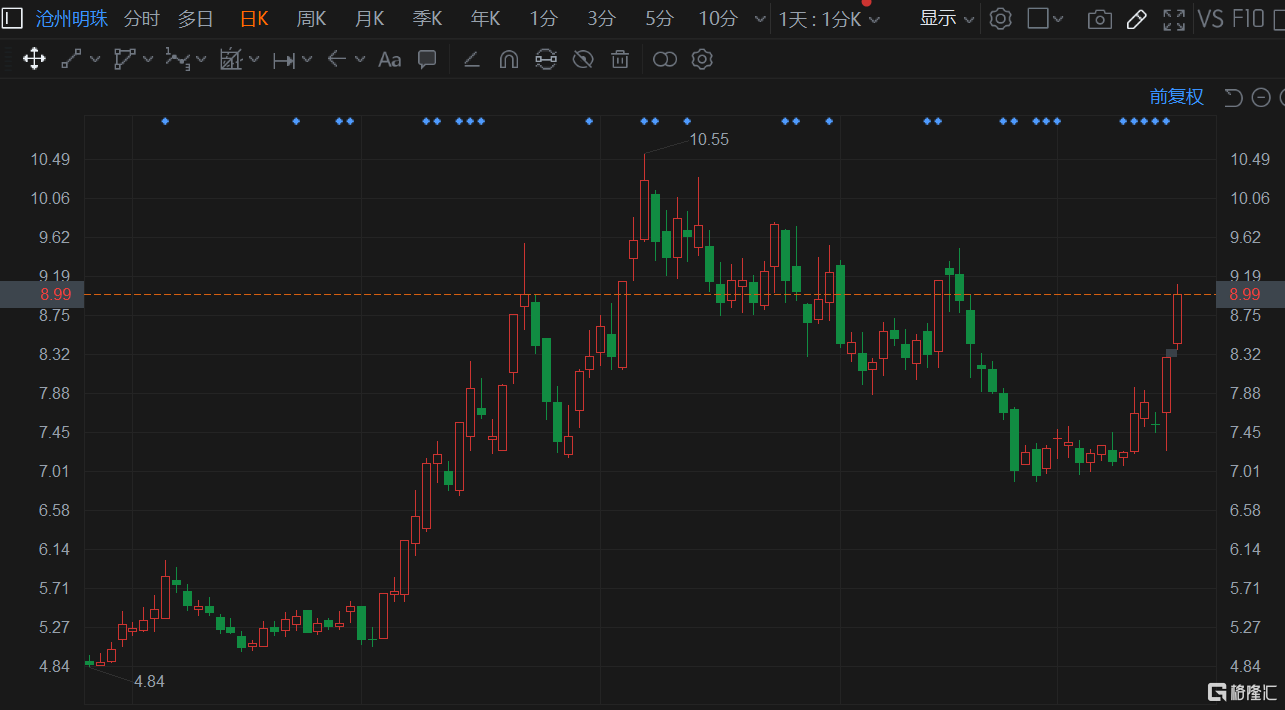This screenshot has width=1285, height=710.
Task: Select the Aa text annotation tool
Action: point(389,60)
